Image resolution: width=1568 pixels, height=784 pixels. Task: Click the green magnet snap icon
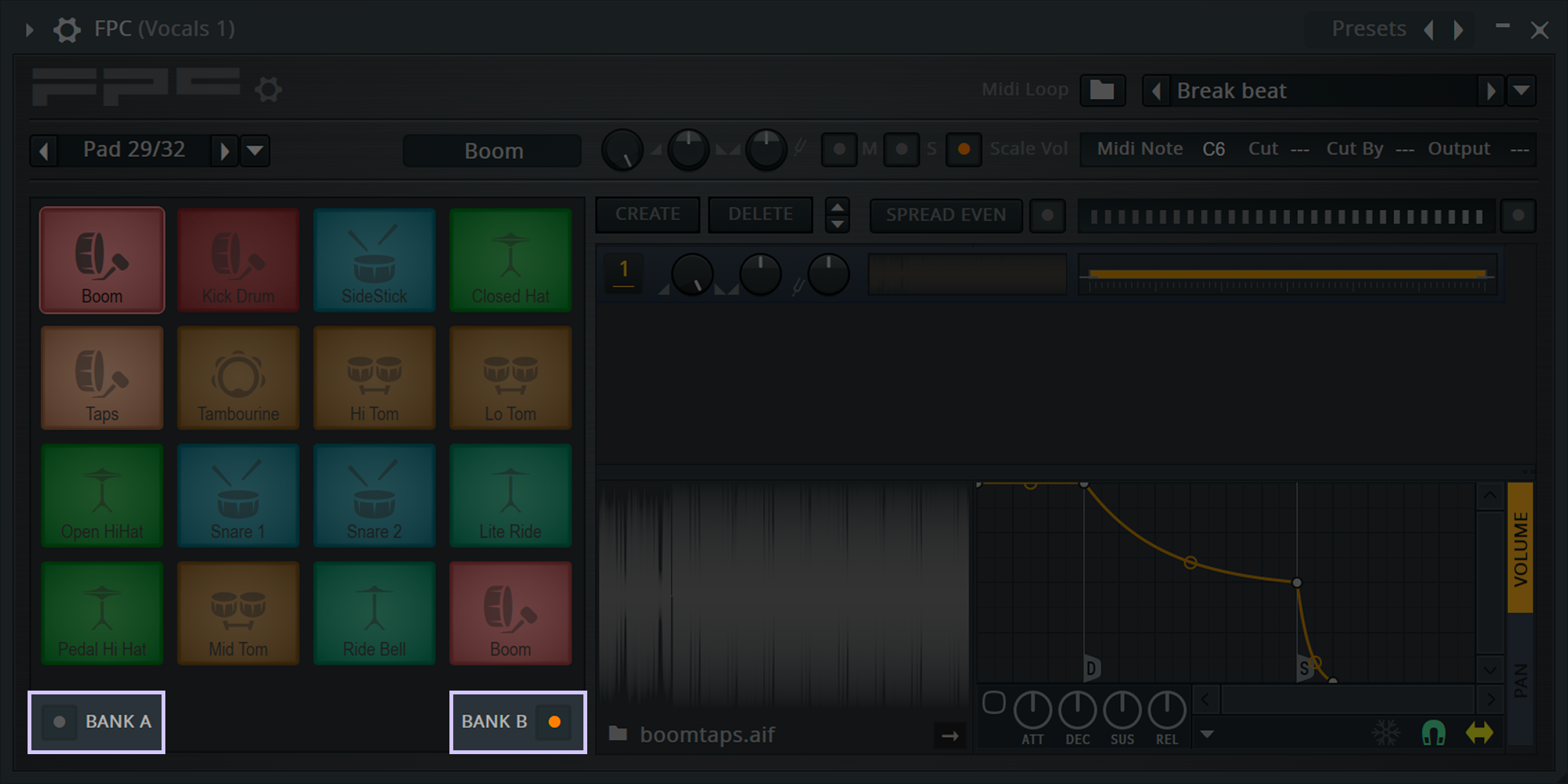[x=1433, y=733]
